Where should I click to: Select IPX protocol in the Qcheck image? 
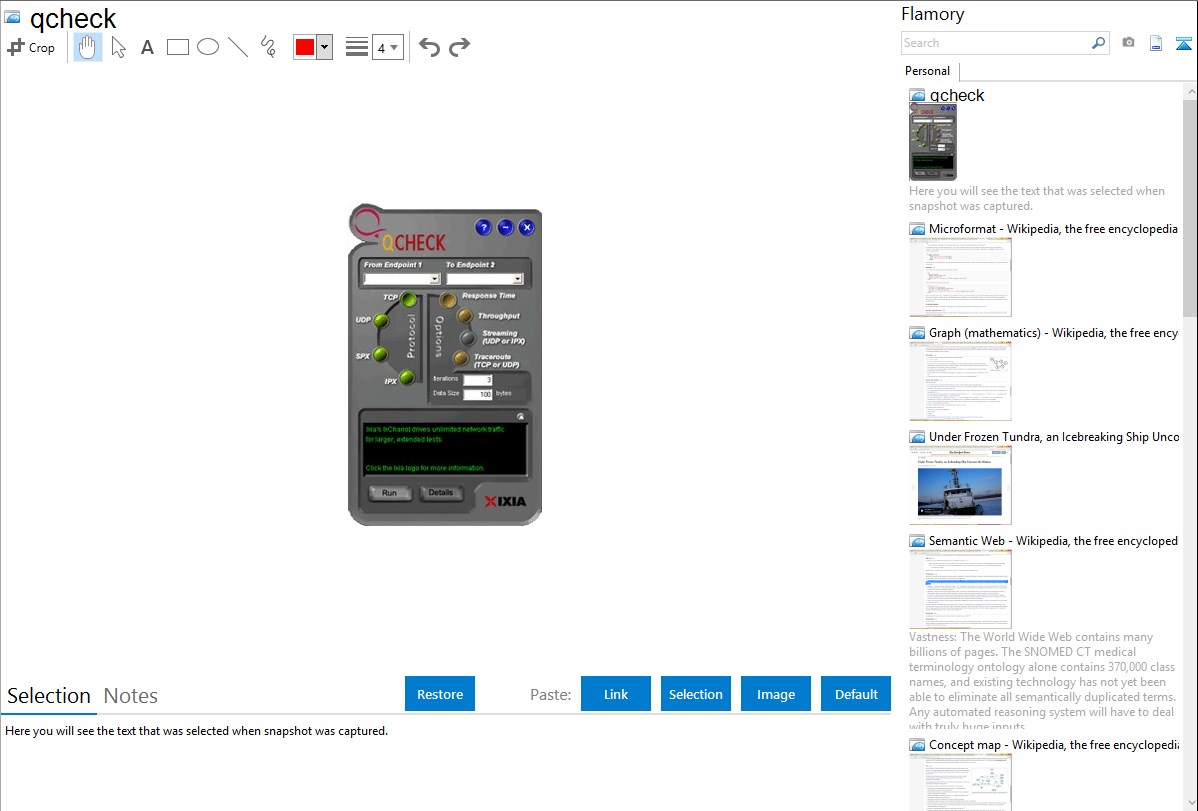coord(406,377)
